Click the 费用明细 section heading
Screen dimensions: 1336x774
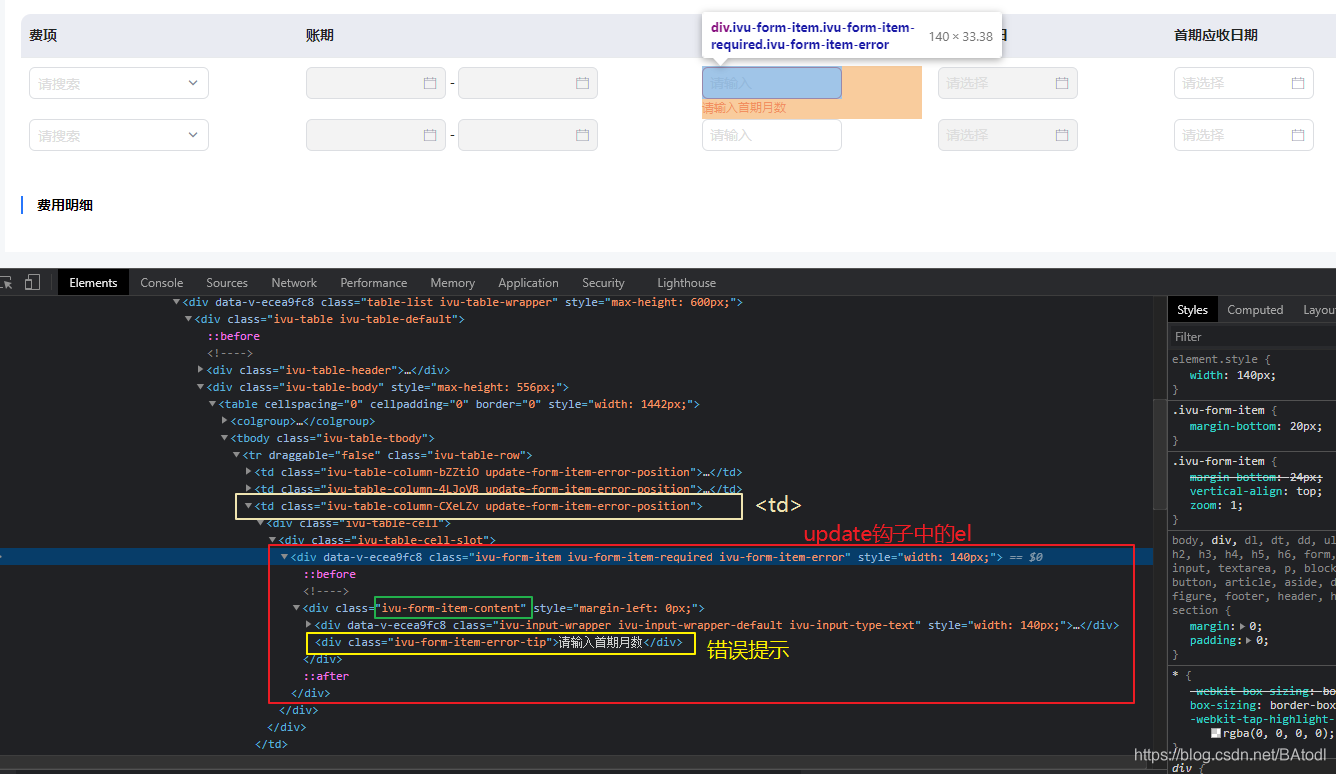[65, 205]
